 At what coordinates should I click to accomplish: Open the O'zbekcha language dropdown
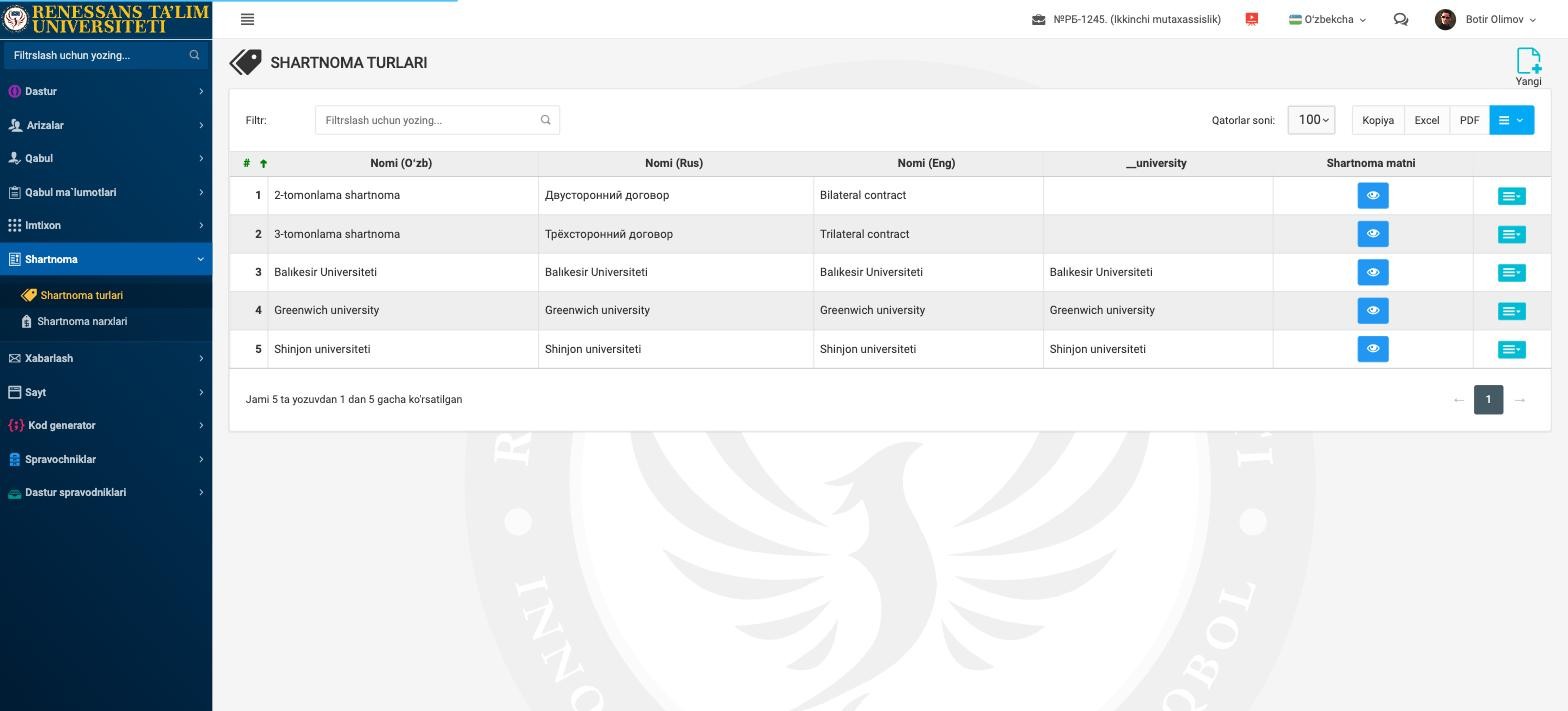(x=1327, y=19)
